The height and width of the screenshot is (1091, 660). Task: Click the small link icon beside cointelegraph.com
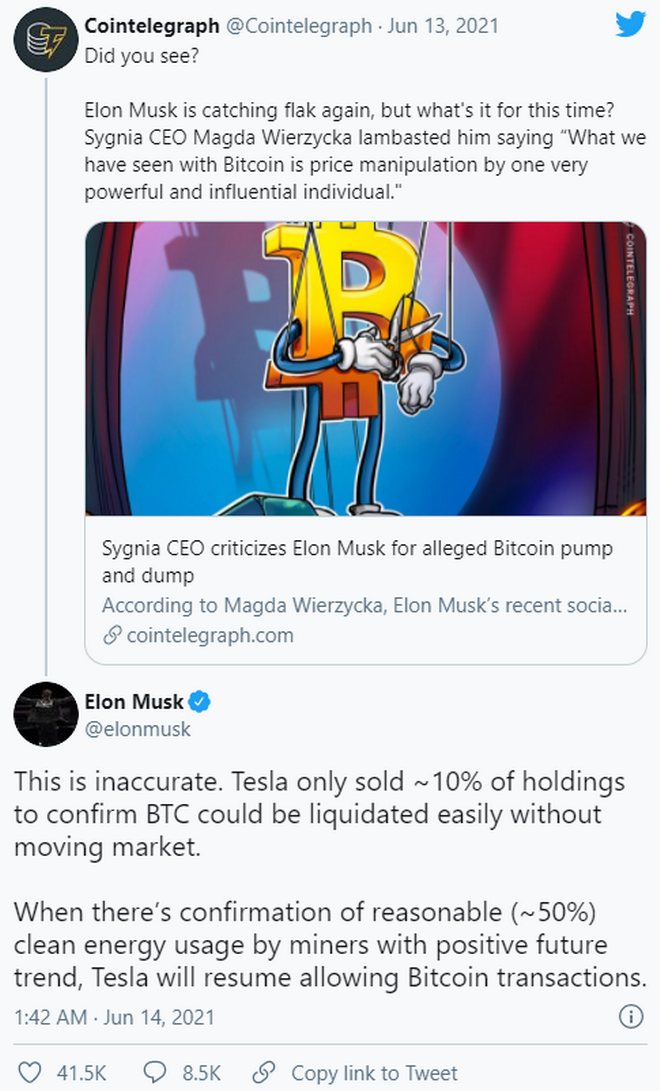point(112,635)
